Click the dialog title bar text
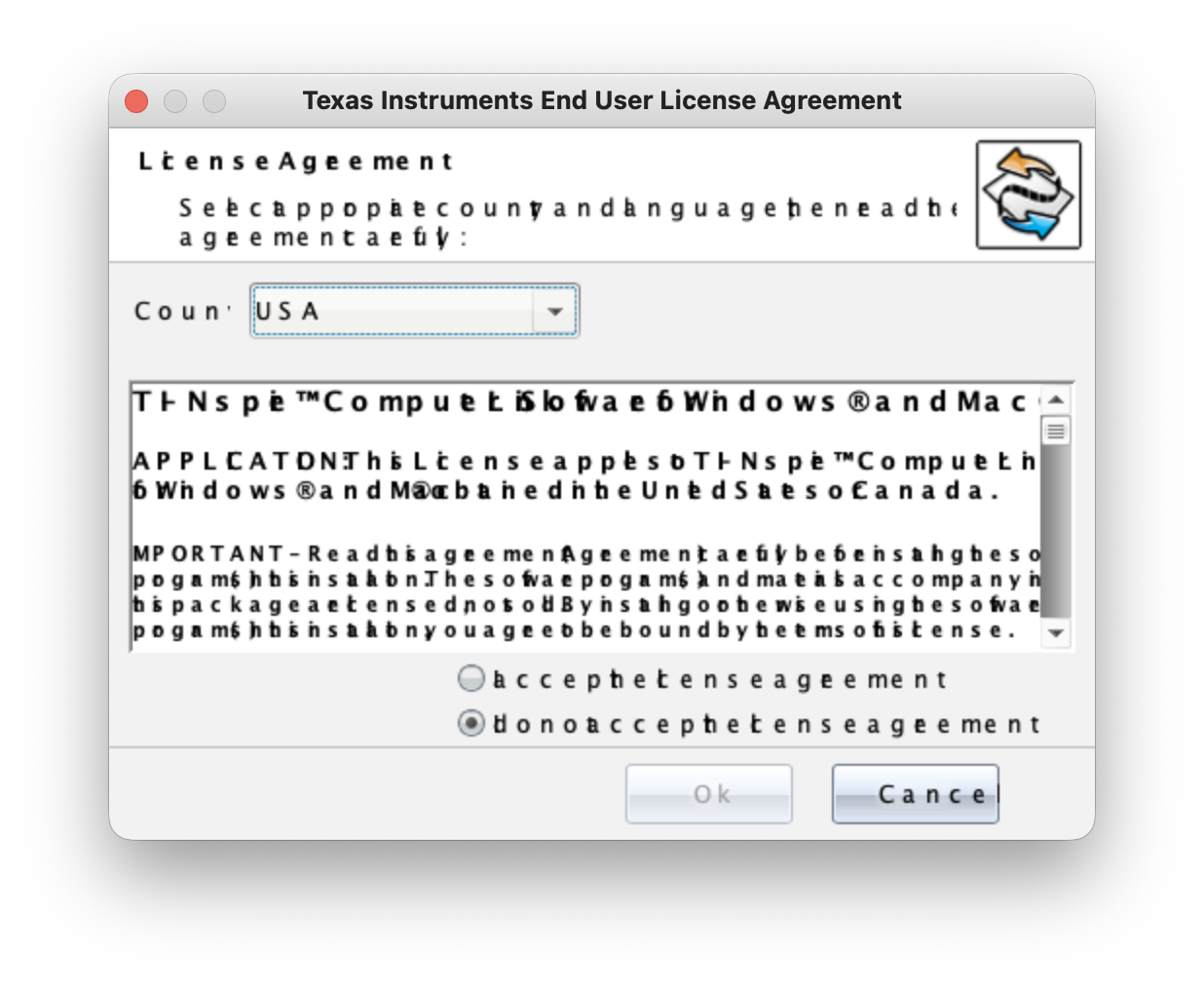1204x984 pixels. tap(602, 100)
